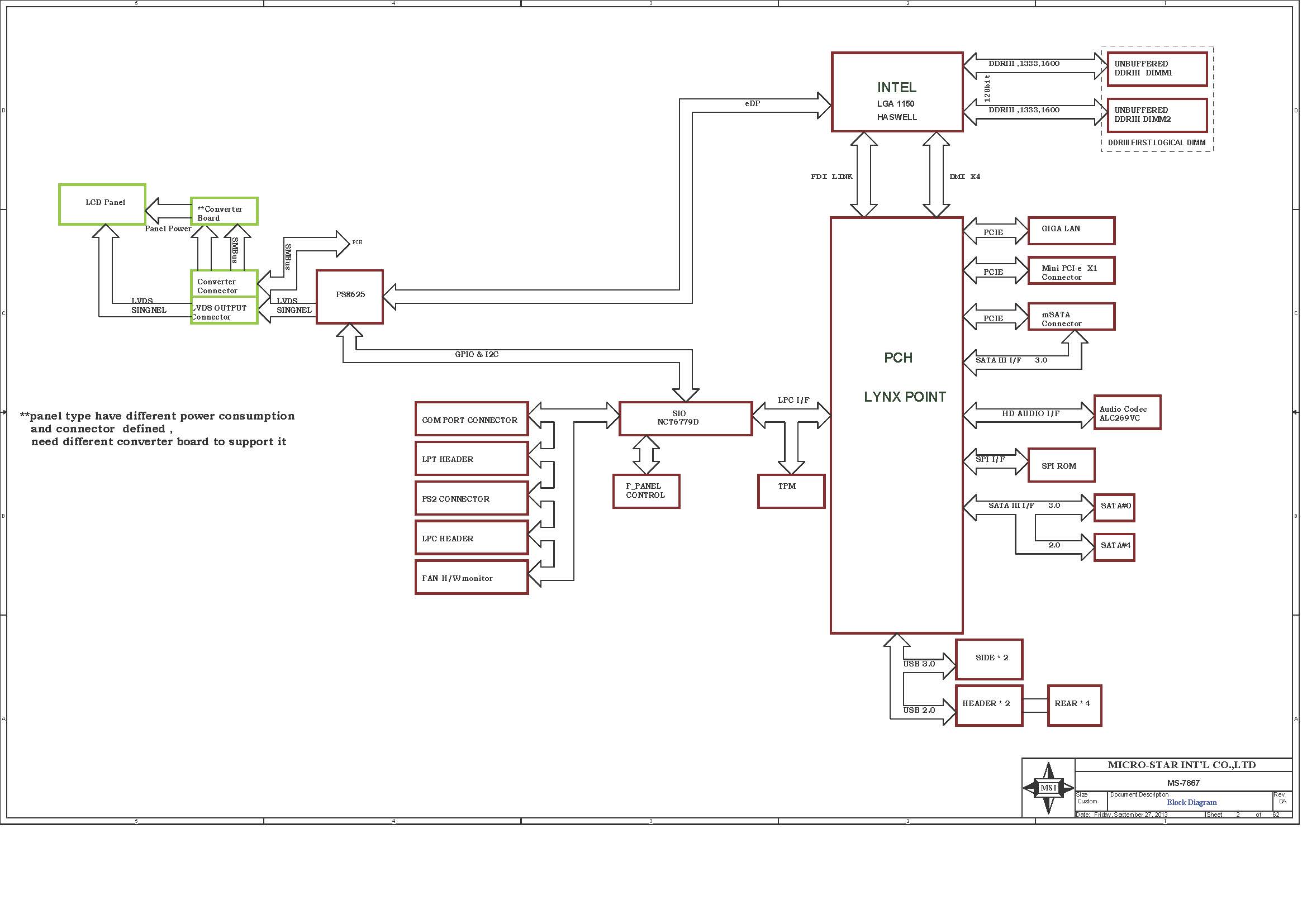This screenshot has width=1307, height=924.
Task: Click the 'DMI X4' label
Action: pyautogui.click(x=965, y=177)
